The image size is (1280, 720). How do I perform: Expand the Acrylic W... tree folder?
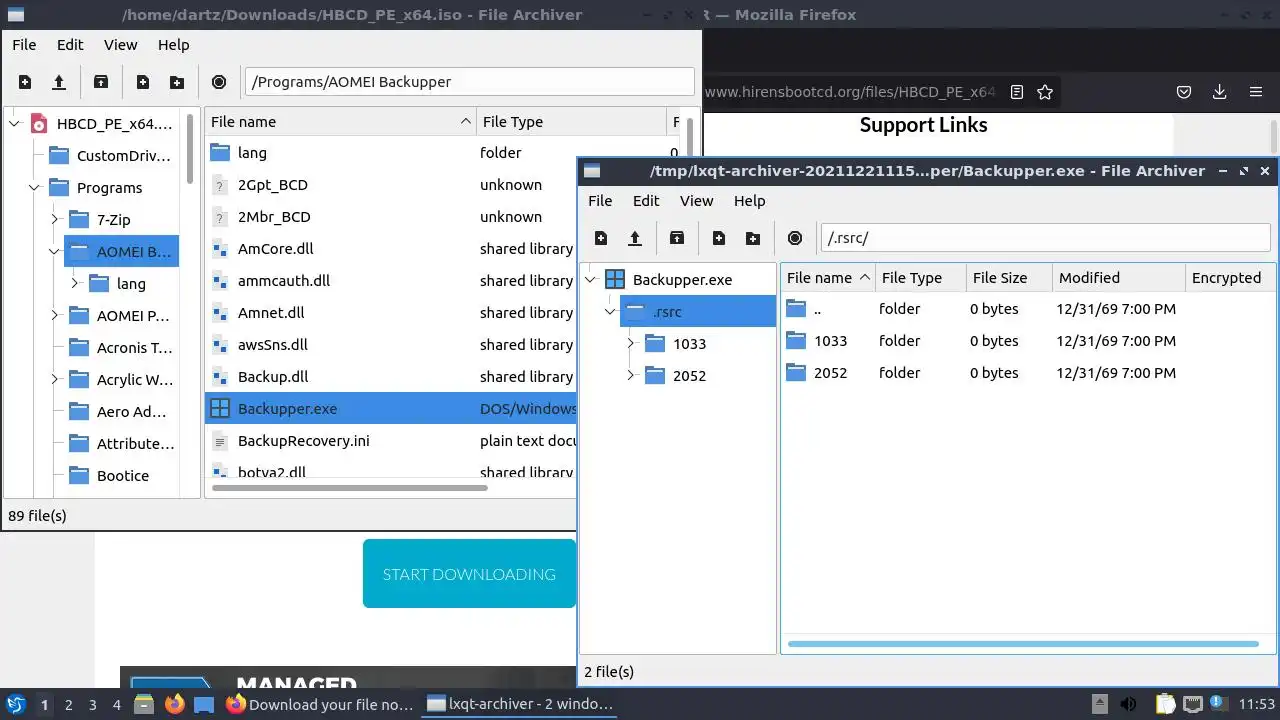[55, 380]
